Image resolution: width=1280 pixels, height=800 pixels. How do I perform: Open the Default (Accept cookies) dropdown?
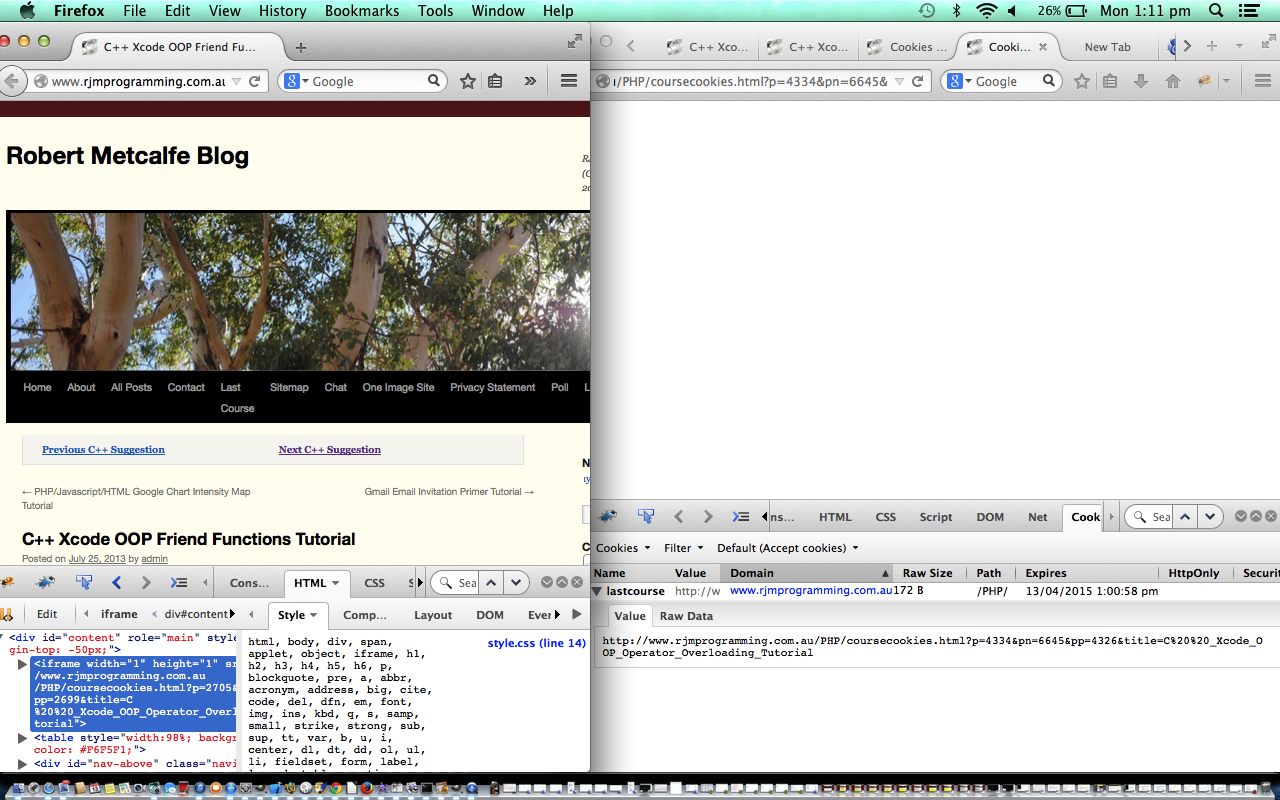[788, 548]
